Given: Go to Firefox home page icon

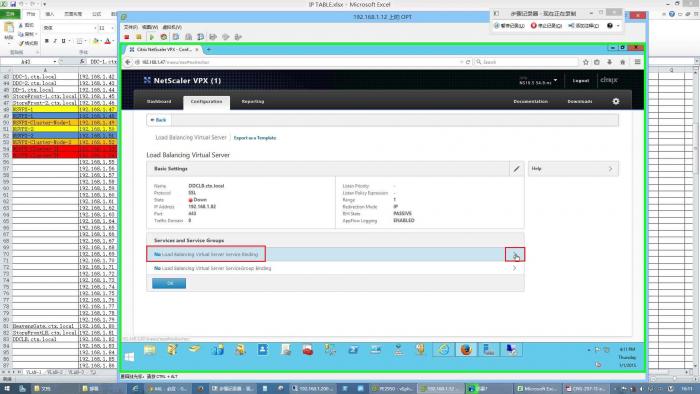Looking at the screenshot, I should (x=623, y=62).
